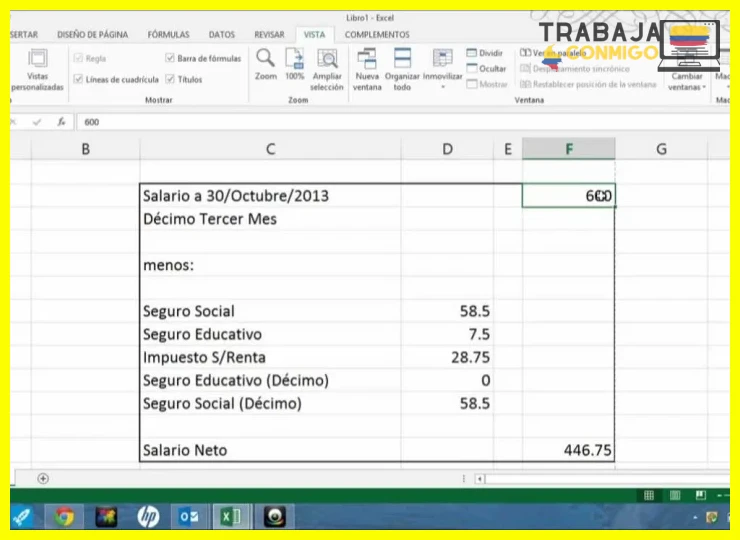Click Mostrar window option
Image resolution: width=740 pixels, height=540 pixels.
click(487, 84)
